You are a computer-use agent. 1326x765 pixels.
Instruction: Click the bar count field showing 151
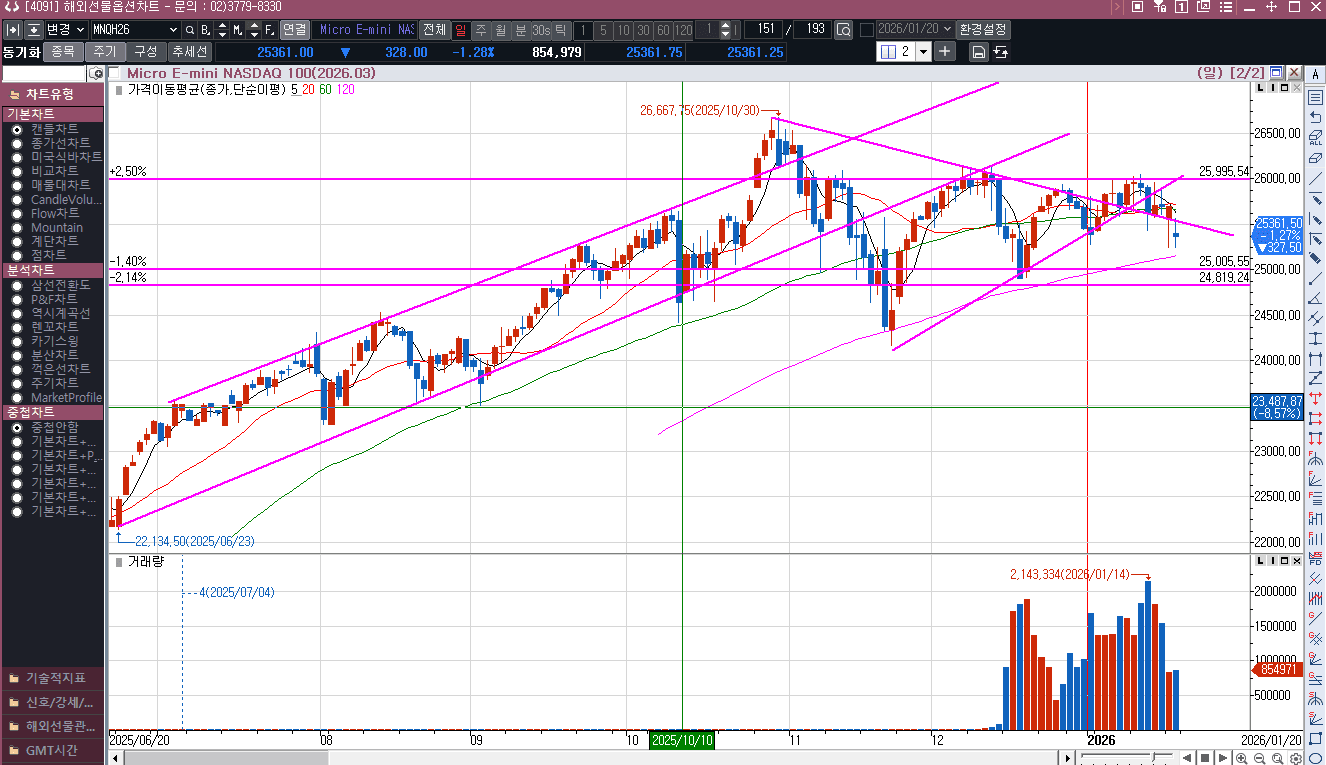[763, 30]
